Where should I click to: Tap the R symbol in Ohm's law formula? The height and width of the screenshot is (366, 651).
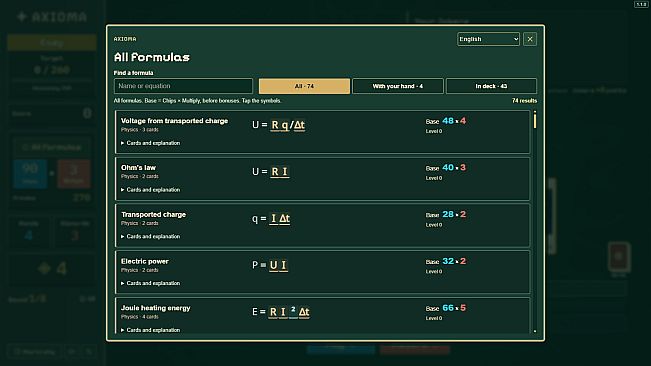(x=274, y=172)
